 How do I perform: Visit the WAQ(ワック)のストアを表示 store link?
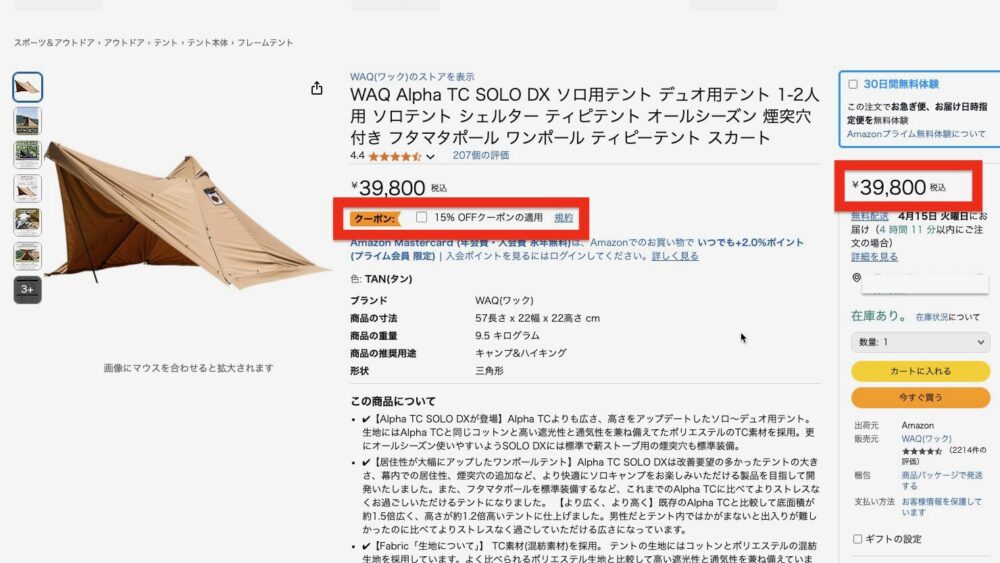[x=412, y=77]
